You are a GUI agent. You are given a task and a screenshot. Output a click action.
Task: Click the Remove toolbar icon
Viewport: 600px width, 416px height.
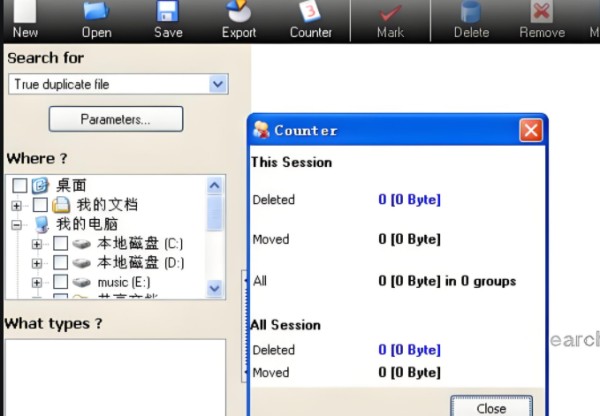pyautogui.click(x=542, y=13)
